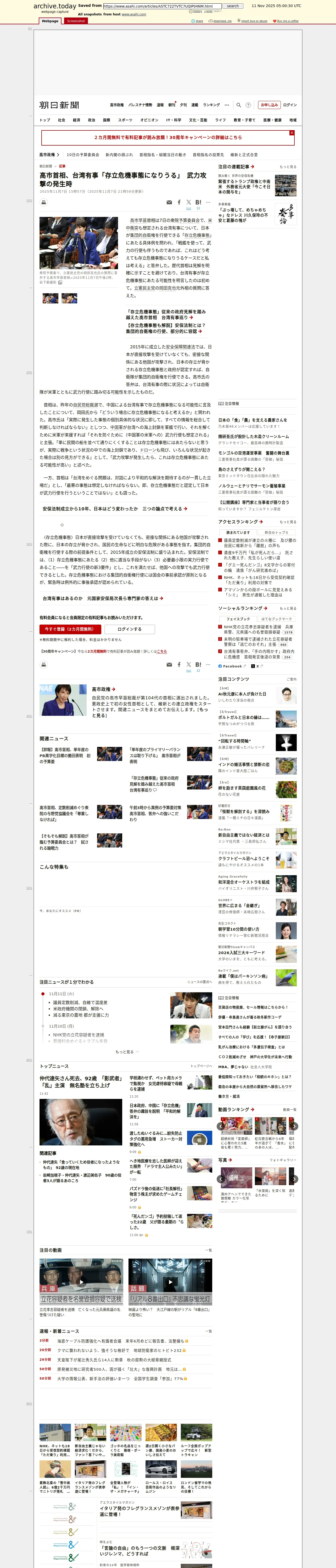Play the 話題 リアル8番出口 video
This screenshot has height=1568, width=336.
(x=170, y=1281)
